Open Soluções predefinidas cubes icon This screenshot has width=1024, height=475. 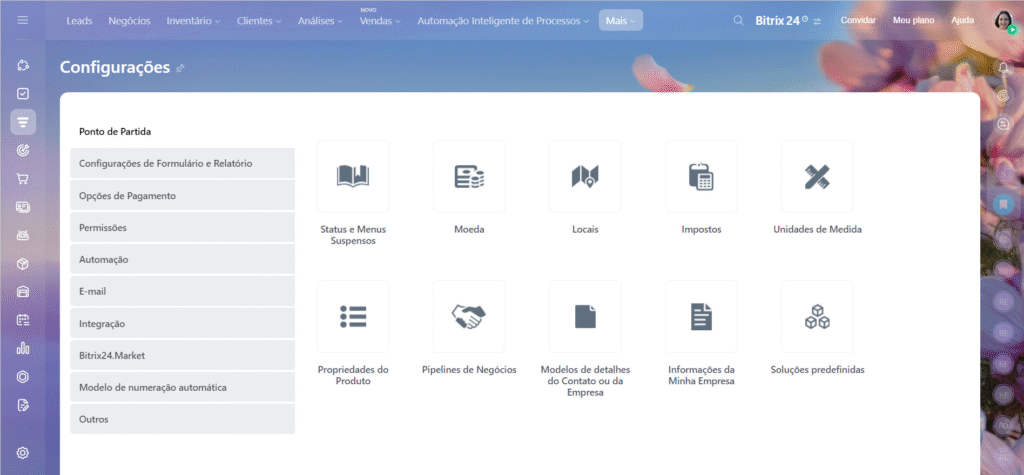point(817,317)
